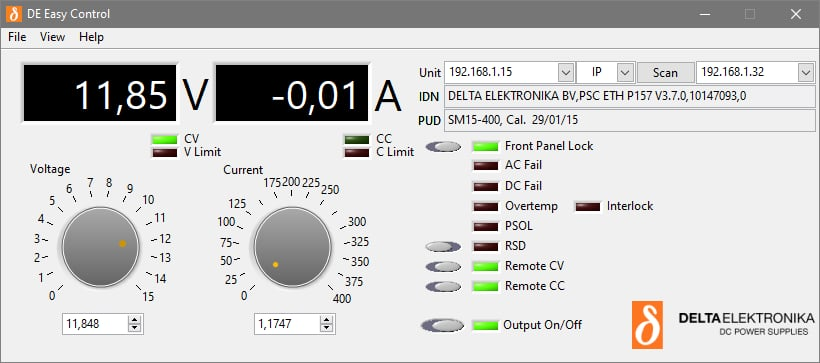The height and width of the screenshot is (363, 820).
Task: Click the Unit field showing 192.168.1.15
Action: (x=501, y=72)
